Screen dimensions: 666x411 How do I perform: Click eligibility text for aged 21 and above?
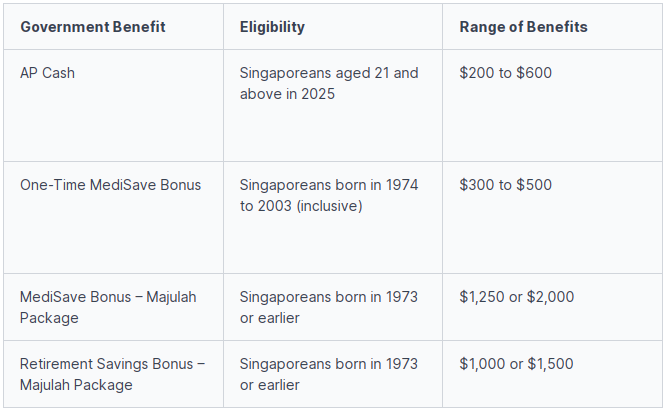click(x=329, y=83)
